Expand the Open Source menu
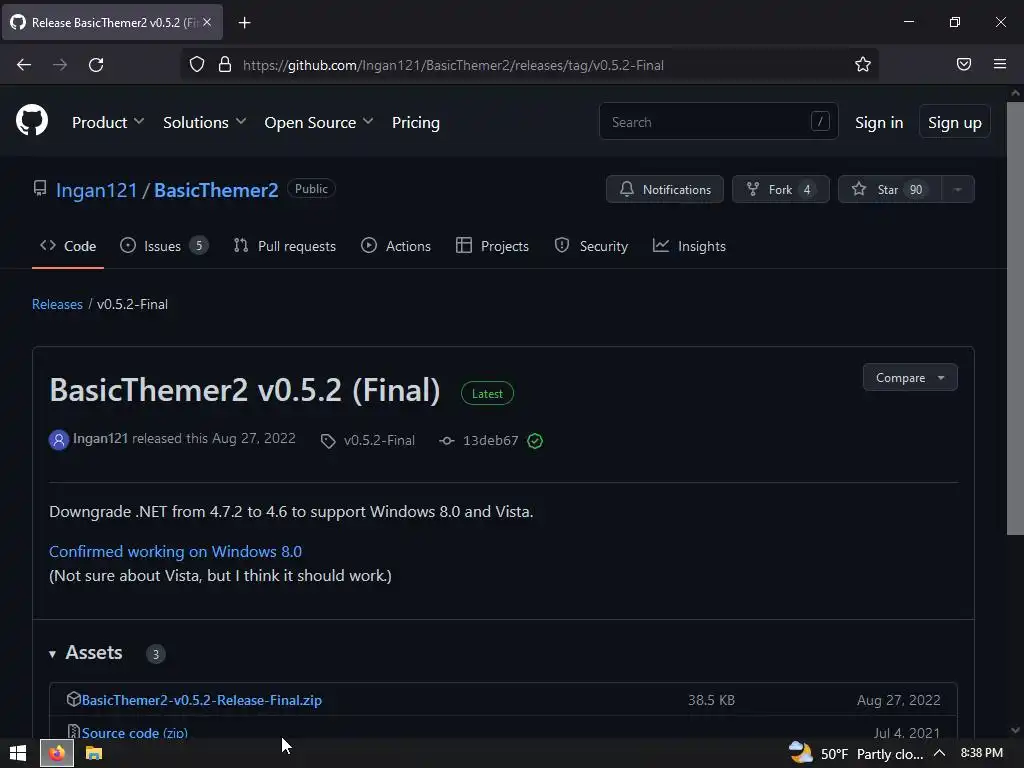This screenshot has width=1024, height=768. click(x=319, y=122)
